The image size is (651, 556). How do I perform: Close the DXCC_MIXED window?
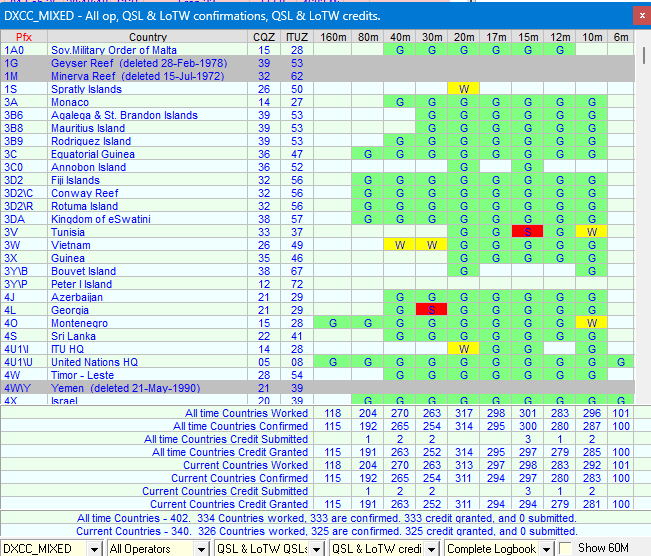tap(639, 15)
